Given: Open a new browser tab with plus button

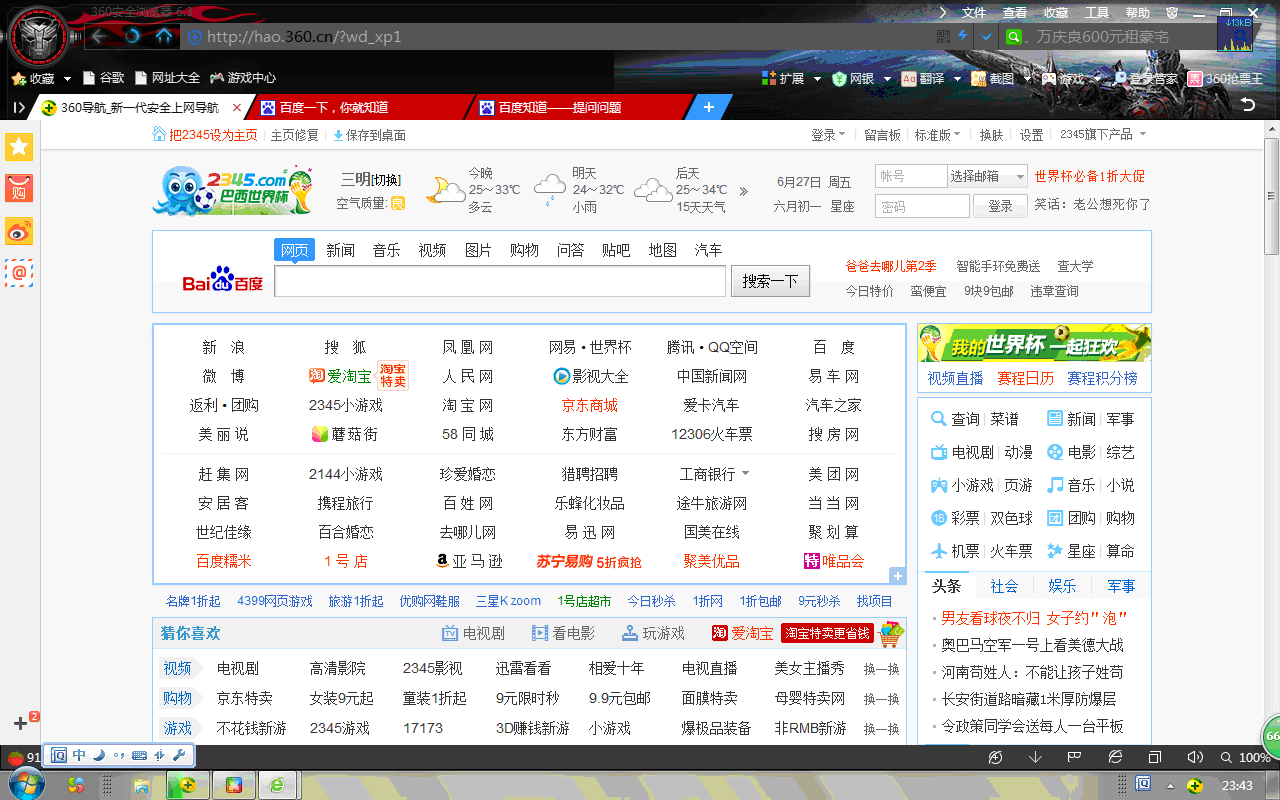Looking at the screenshot, I should pyautogui.click(x=709, y=107).
